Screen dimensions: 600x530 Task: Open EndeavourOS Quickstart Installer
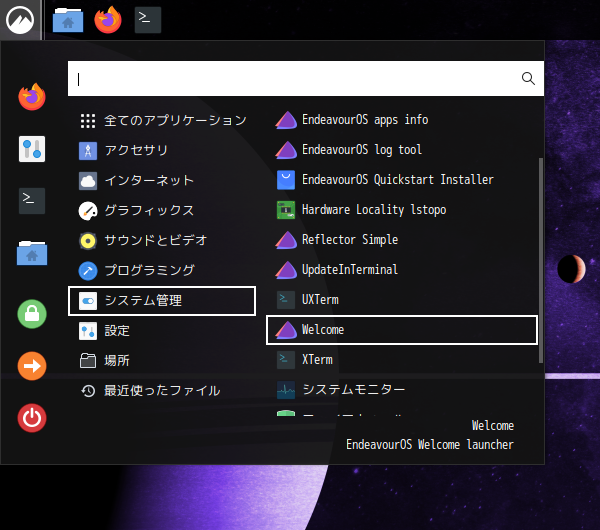tap(402, 180)
